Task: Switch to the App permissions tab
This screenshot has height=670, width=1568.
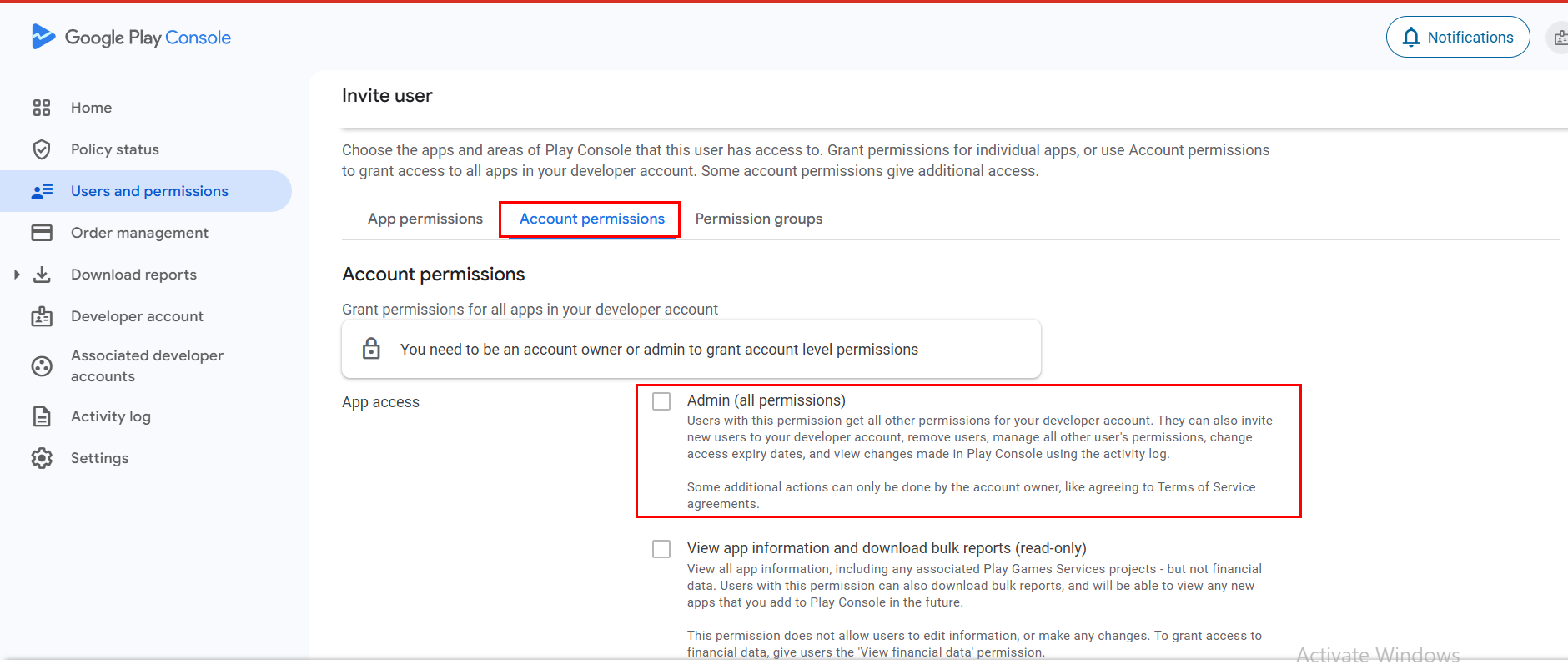Action: (425, 219)
